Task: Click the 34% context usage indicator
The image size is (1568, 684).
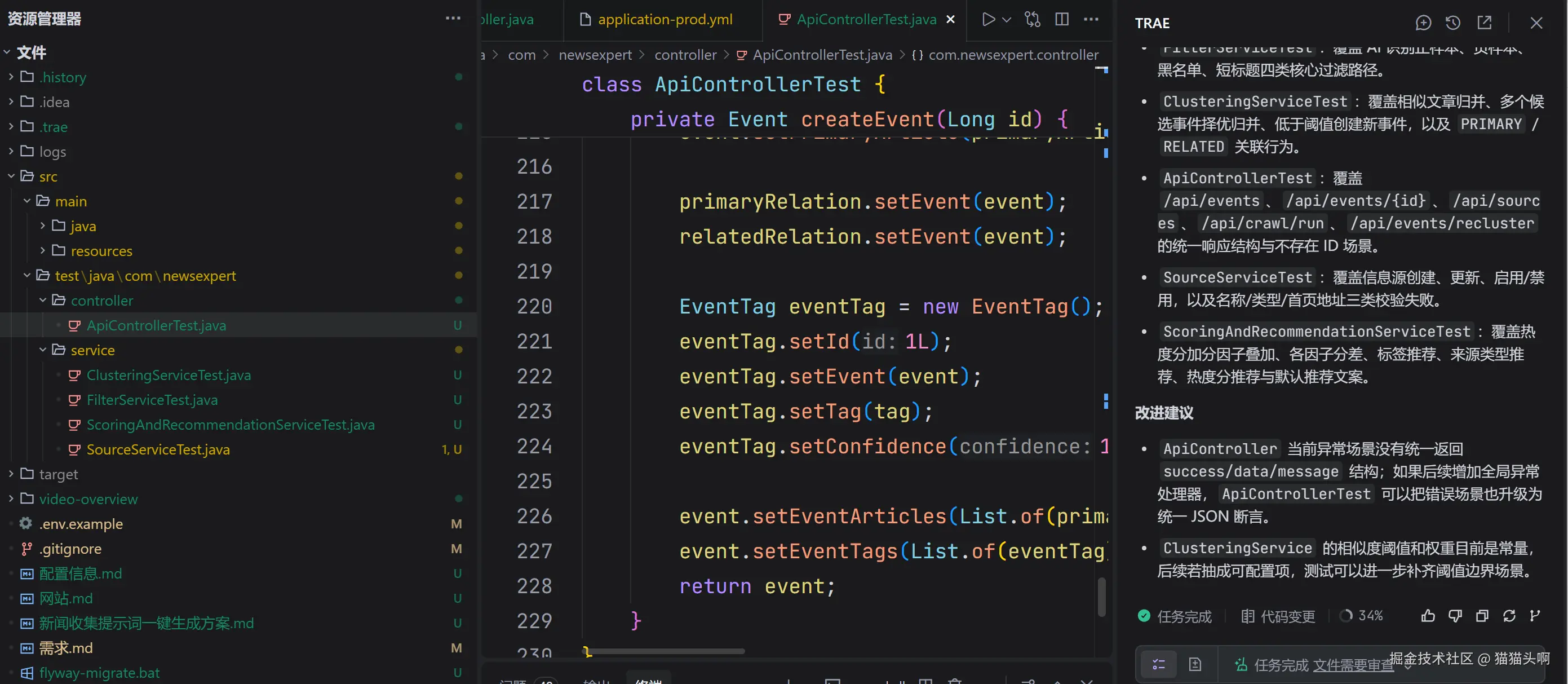Action: click(x=1361, y=616)
